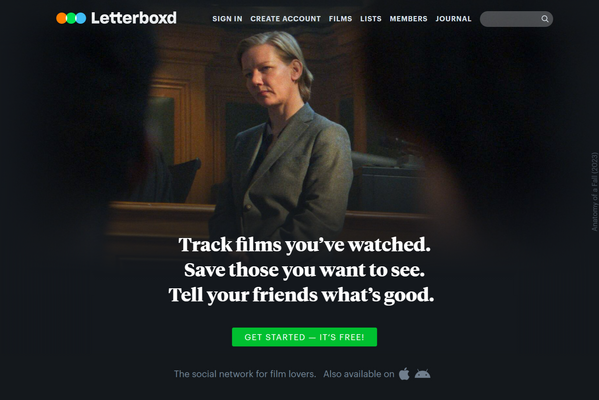Click the Anatomy of a Fall (2023) caption
Viewport: 599px width, 400px height.
(594, 191)
